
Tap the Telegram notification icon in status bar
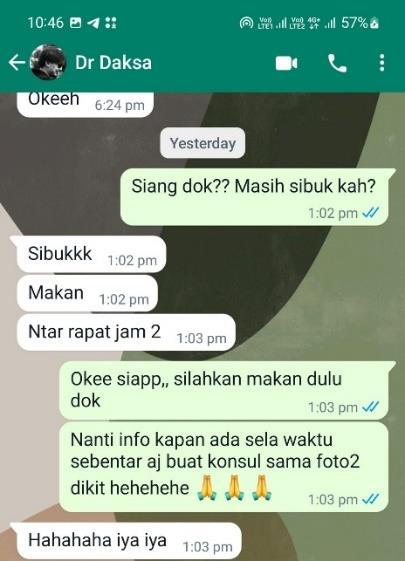click(93, 23)
